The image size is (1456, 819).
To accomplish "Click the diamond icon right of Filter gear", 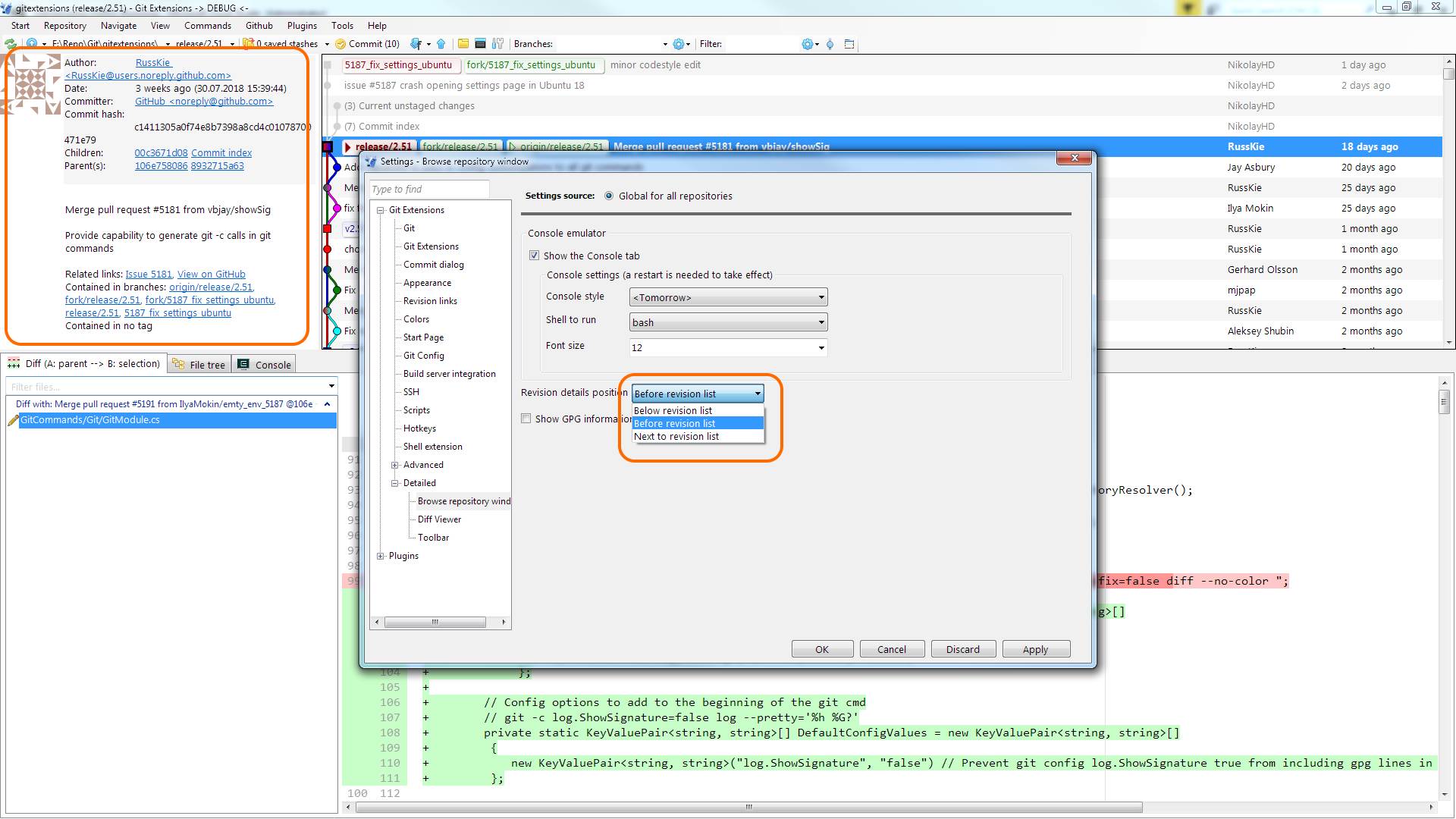I will pos(830,44).
